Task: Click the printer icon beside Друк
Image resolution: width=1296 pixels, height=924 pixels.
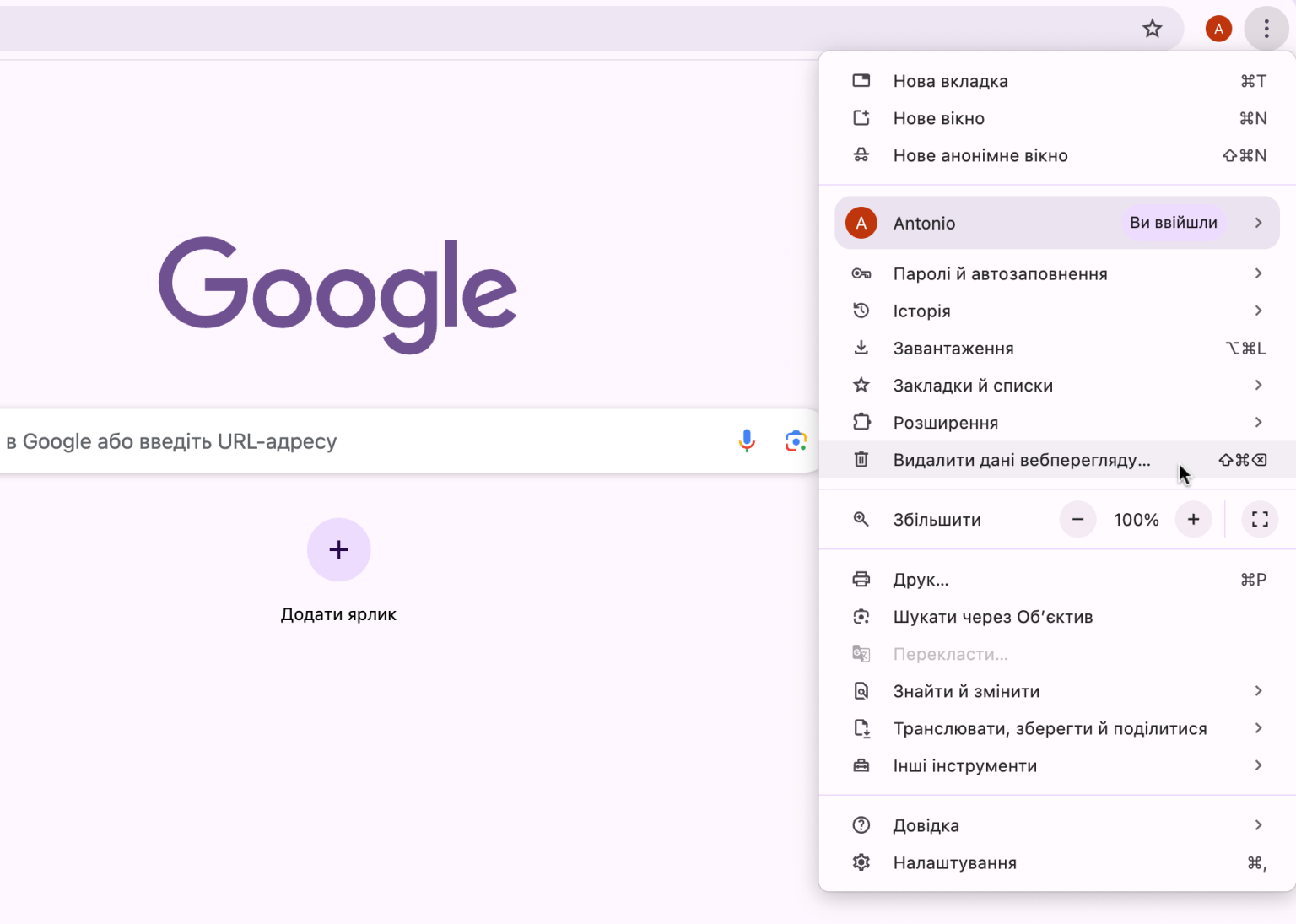Action: pyautogui.click(x=861, y=580)
